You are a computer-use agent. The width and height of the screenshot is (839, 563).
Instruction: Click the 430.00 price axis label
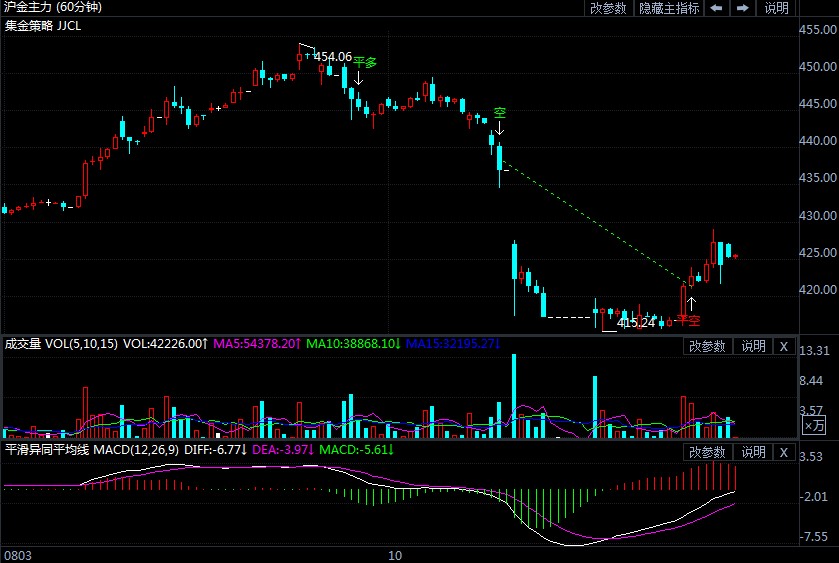(x=818, y=216)
